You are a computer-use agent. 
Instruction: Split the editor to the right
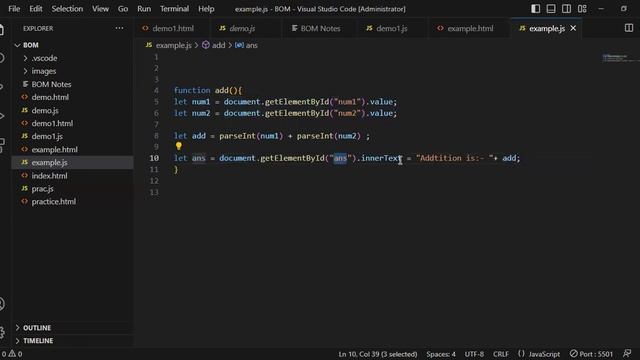[x=629, y=28]
